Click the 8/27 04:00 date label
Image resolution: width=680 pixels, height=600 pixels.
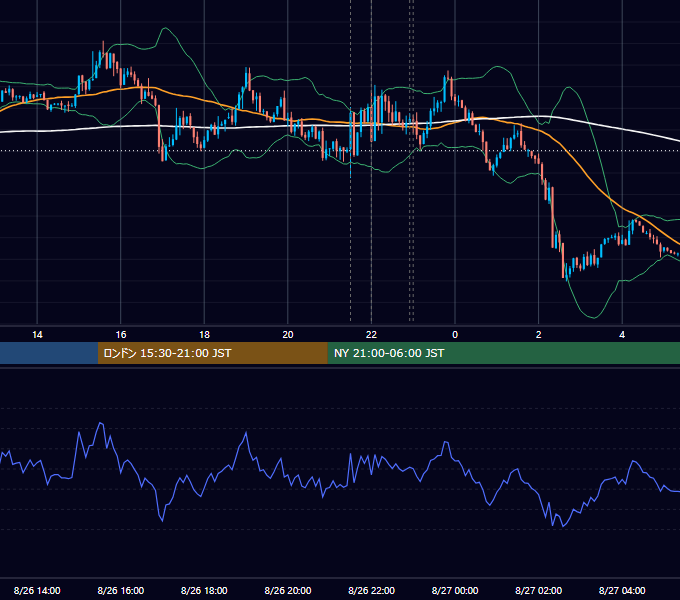click(622, 590)
